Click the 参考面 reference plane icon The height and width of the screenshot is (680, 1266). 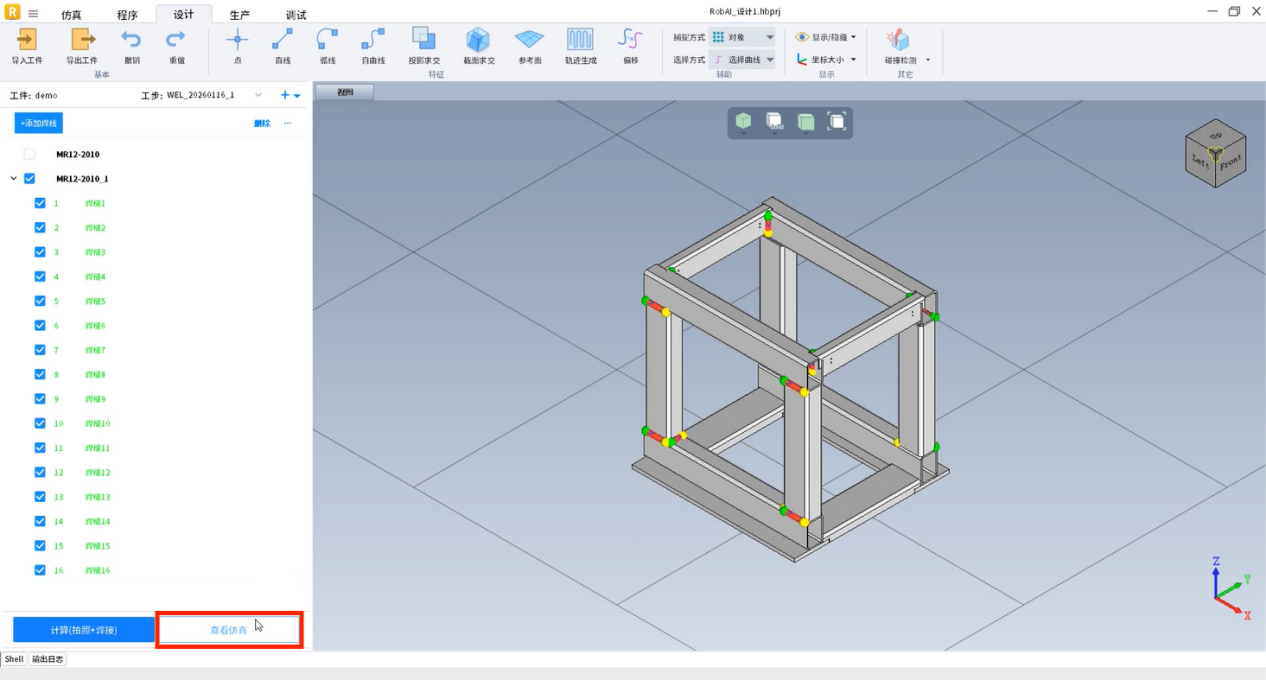tap(529, 40)
